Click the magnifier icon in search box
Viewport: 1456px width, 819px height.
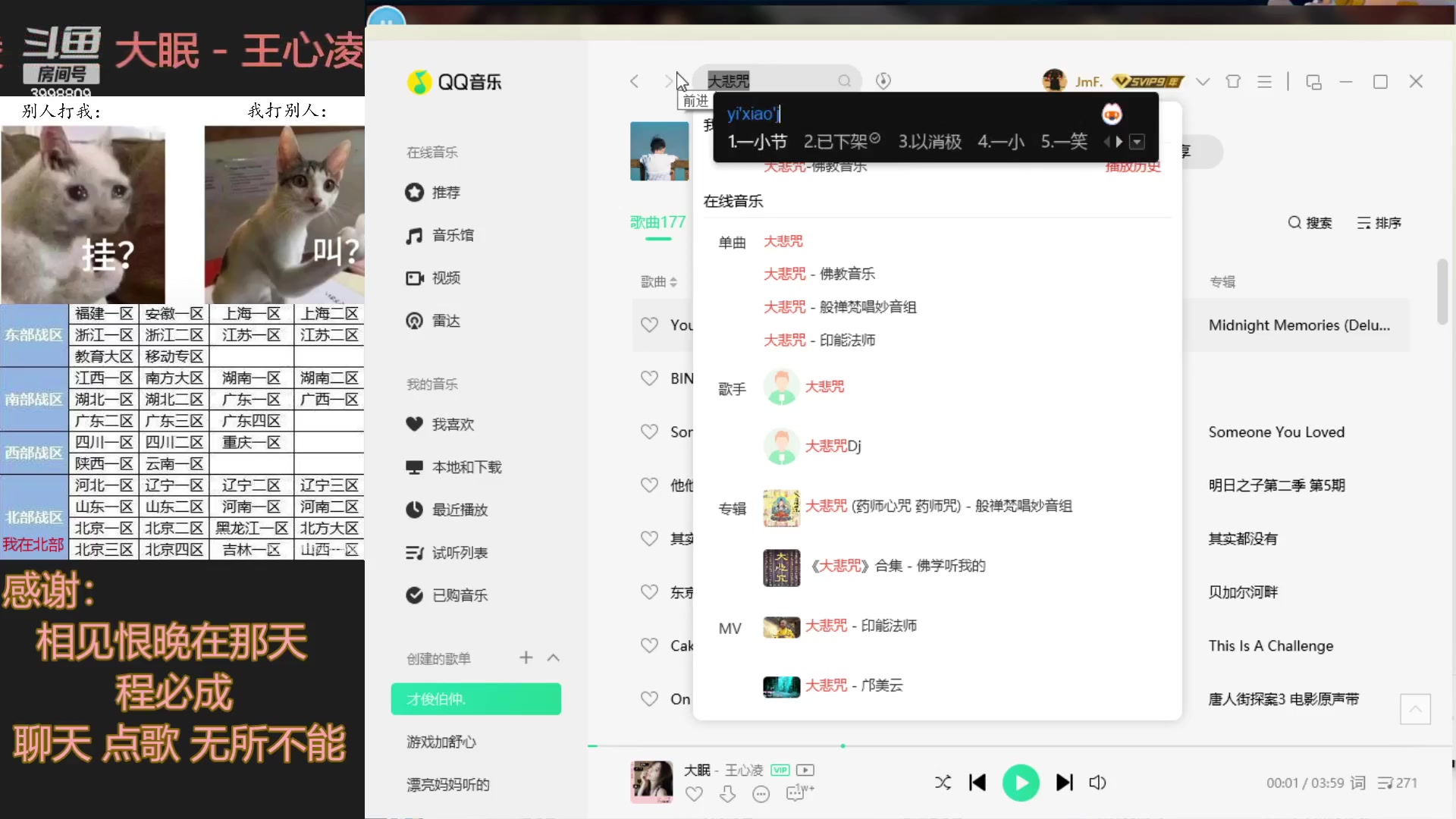tap(844, 81)
